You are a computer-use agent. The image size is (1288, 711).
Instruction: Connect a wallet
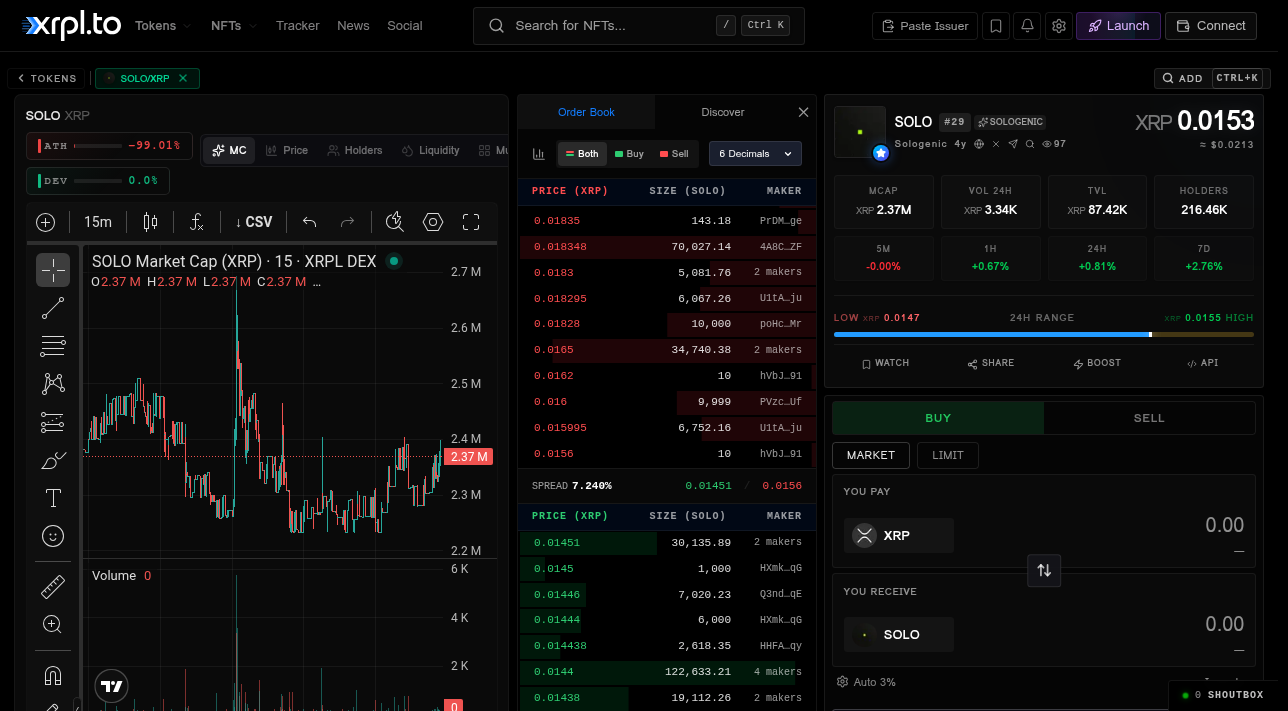pyautogui.click(x=1211, y=26)
